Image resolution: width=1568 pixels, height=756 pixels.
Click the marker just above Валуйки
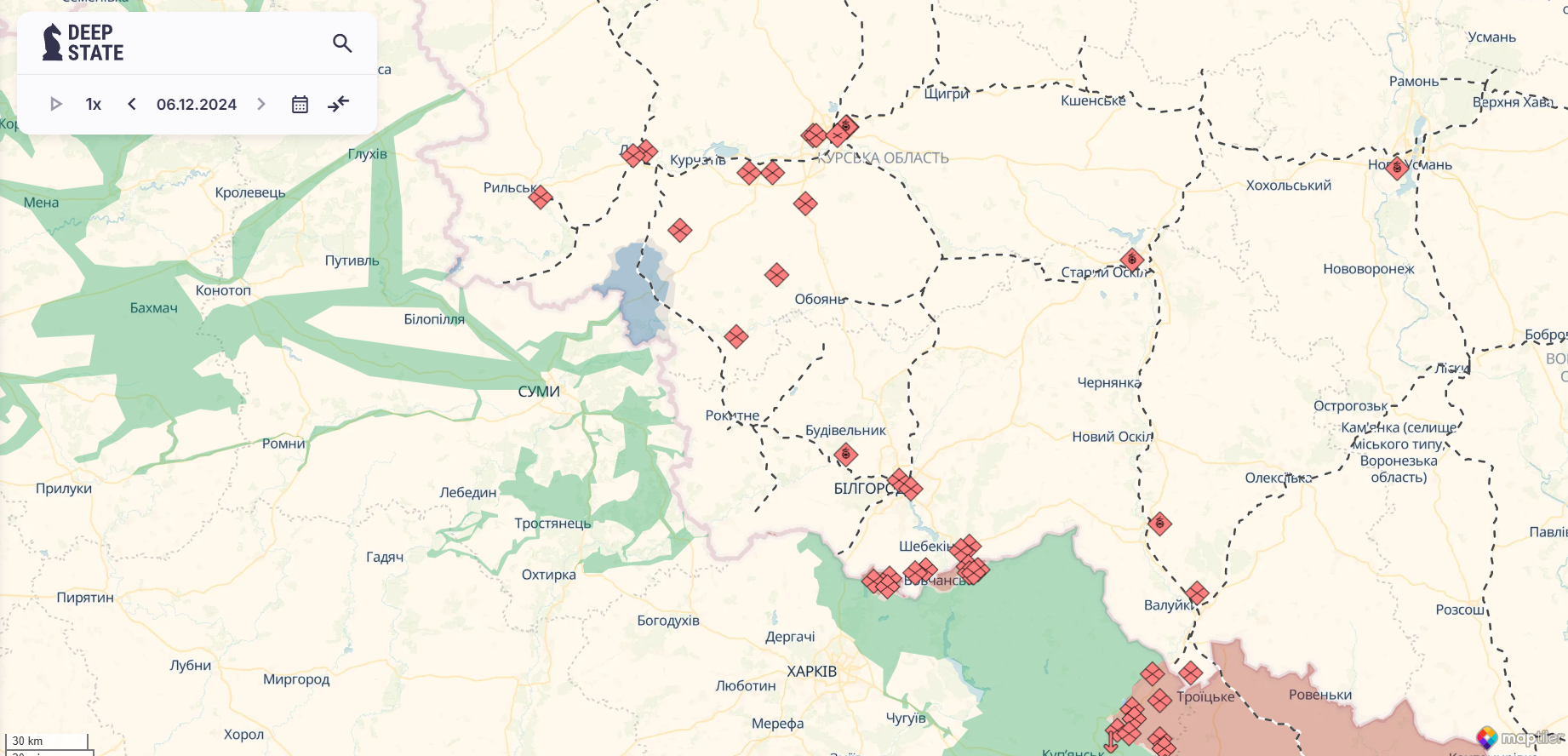coord(1197,593)
